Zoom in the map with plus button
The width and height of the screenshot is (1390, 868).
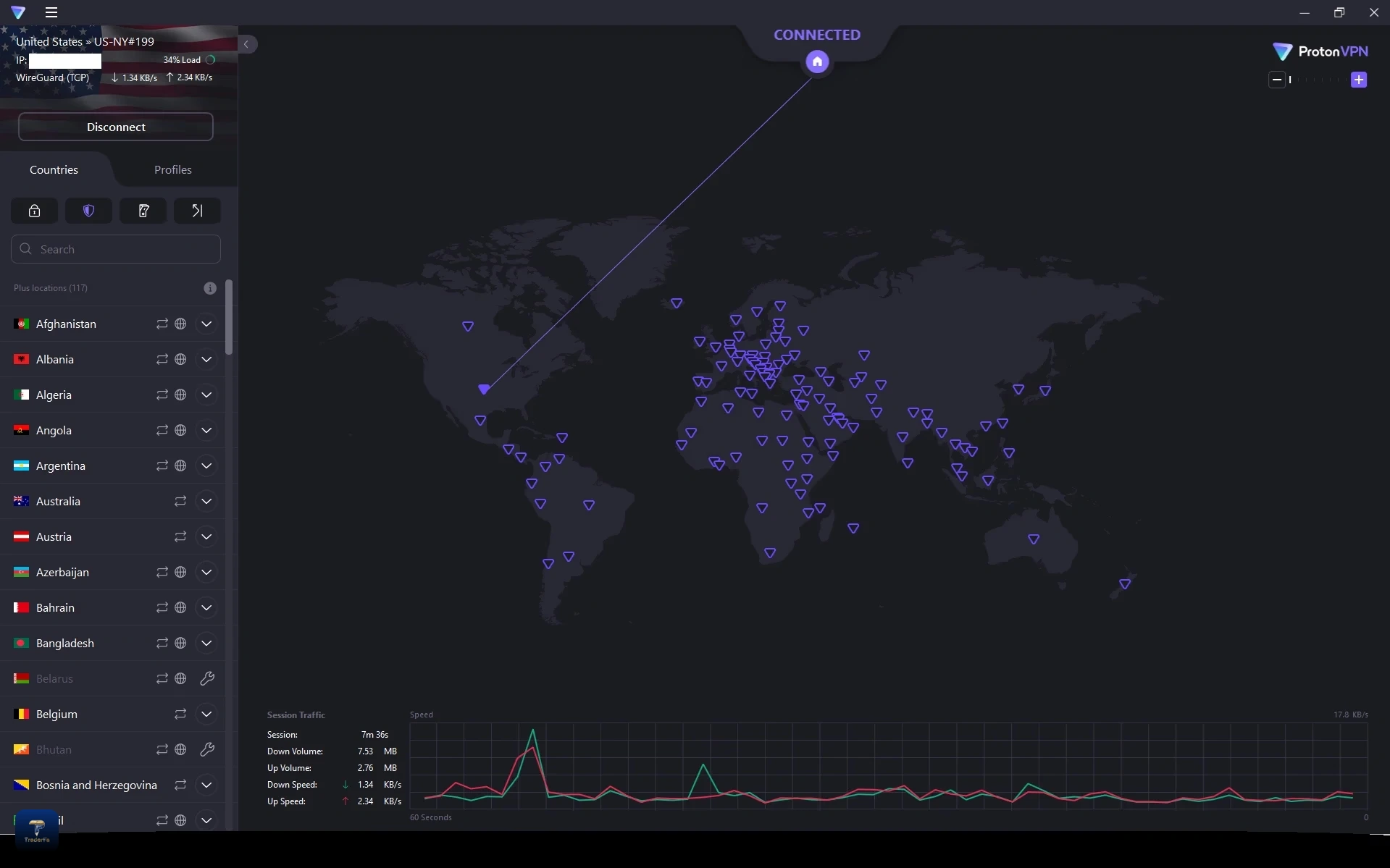[x=1359, y=80]
